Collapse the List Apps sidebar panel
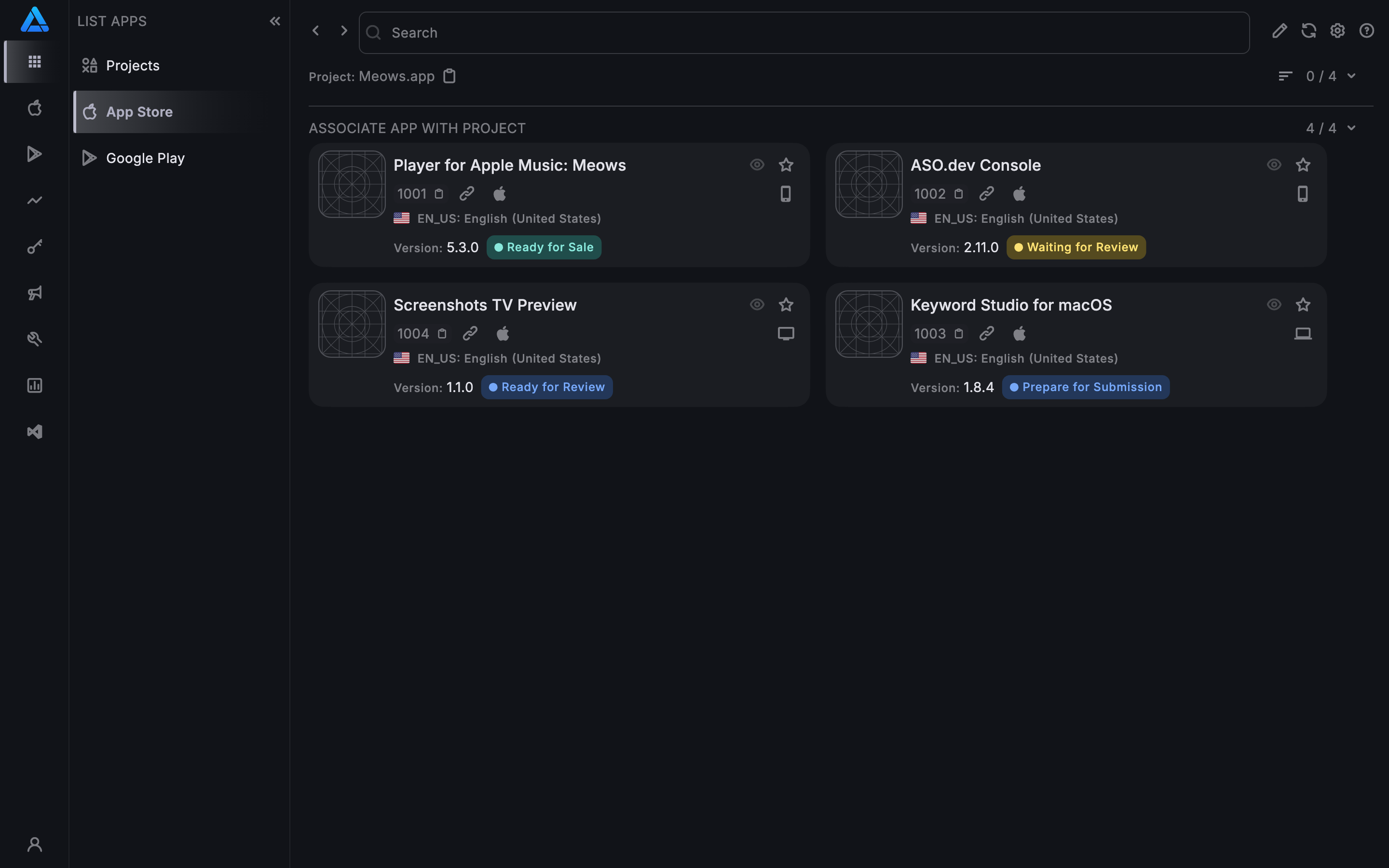This screenshot has width=1389, height=868. coord(275,21)
